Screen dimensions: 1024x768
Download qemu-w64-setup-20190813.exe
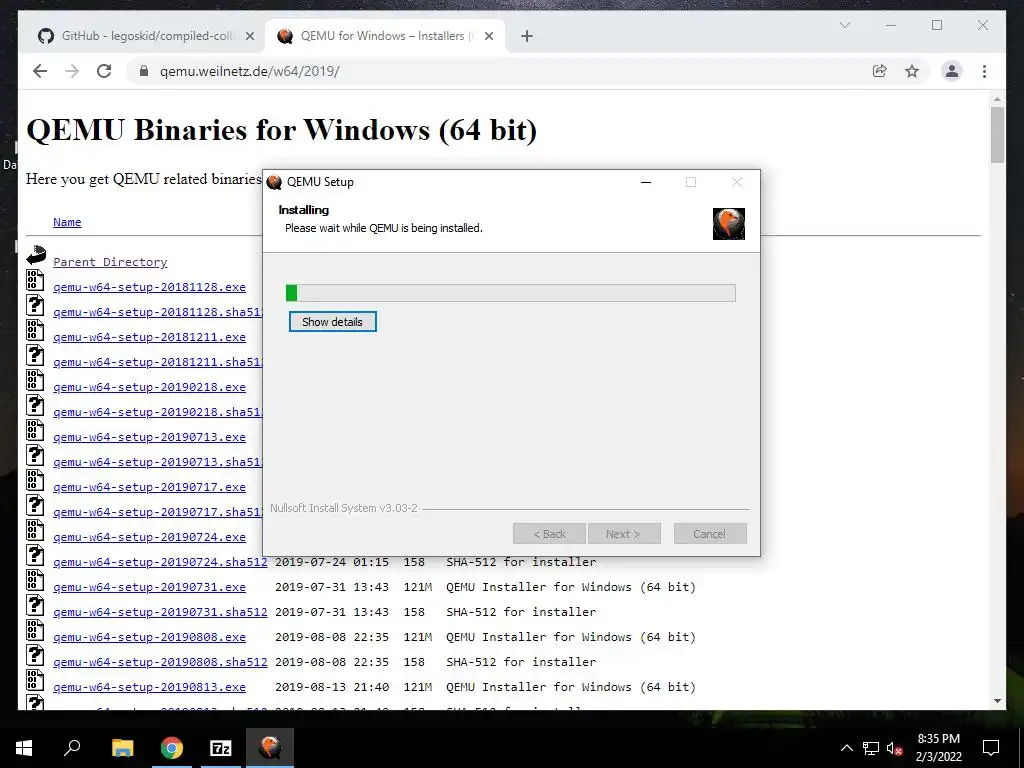[150, 687]
